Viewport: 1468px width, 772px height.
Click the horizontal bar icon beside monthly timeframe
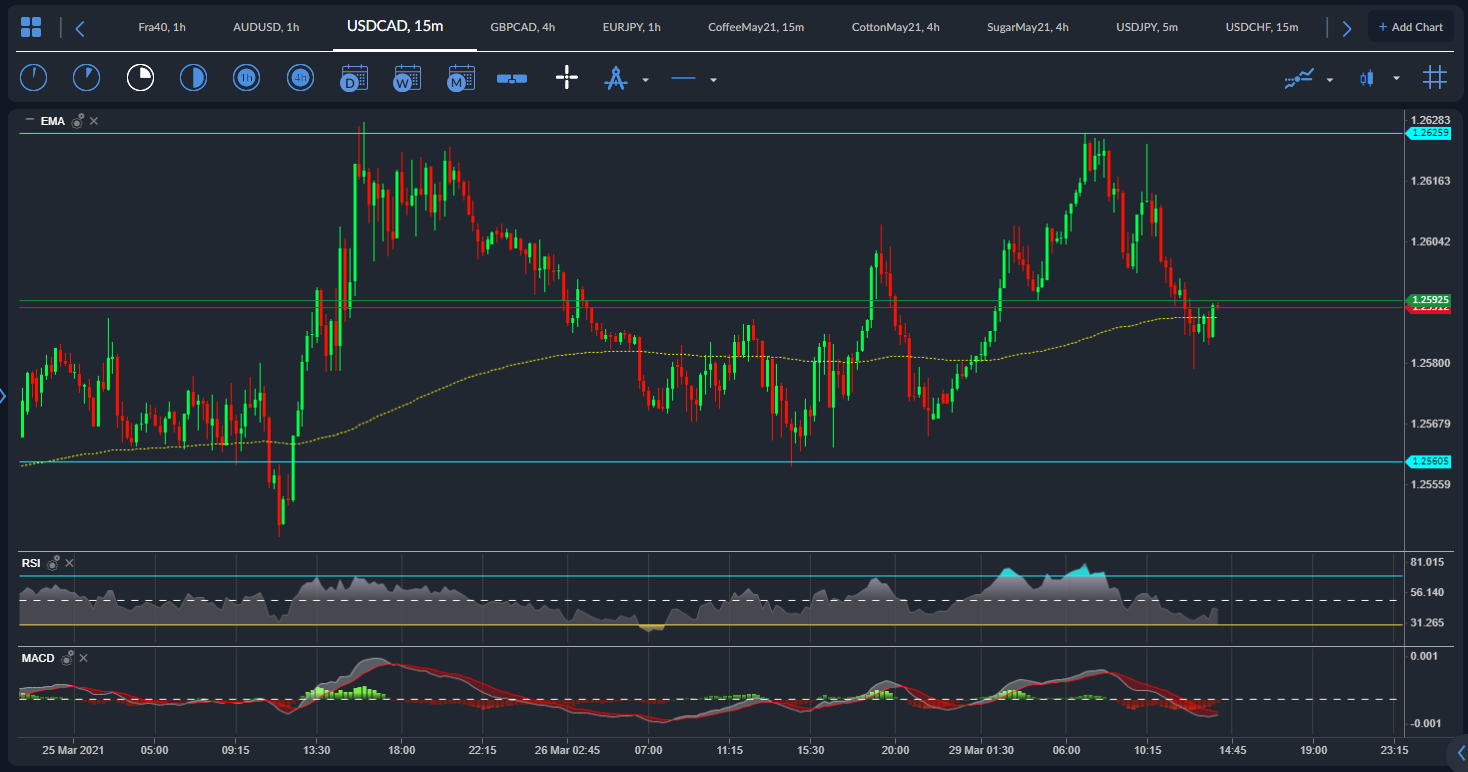[x=512, y=78]
